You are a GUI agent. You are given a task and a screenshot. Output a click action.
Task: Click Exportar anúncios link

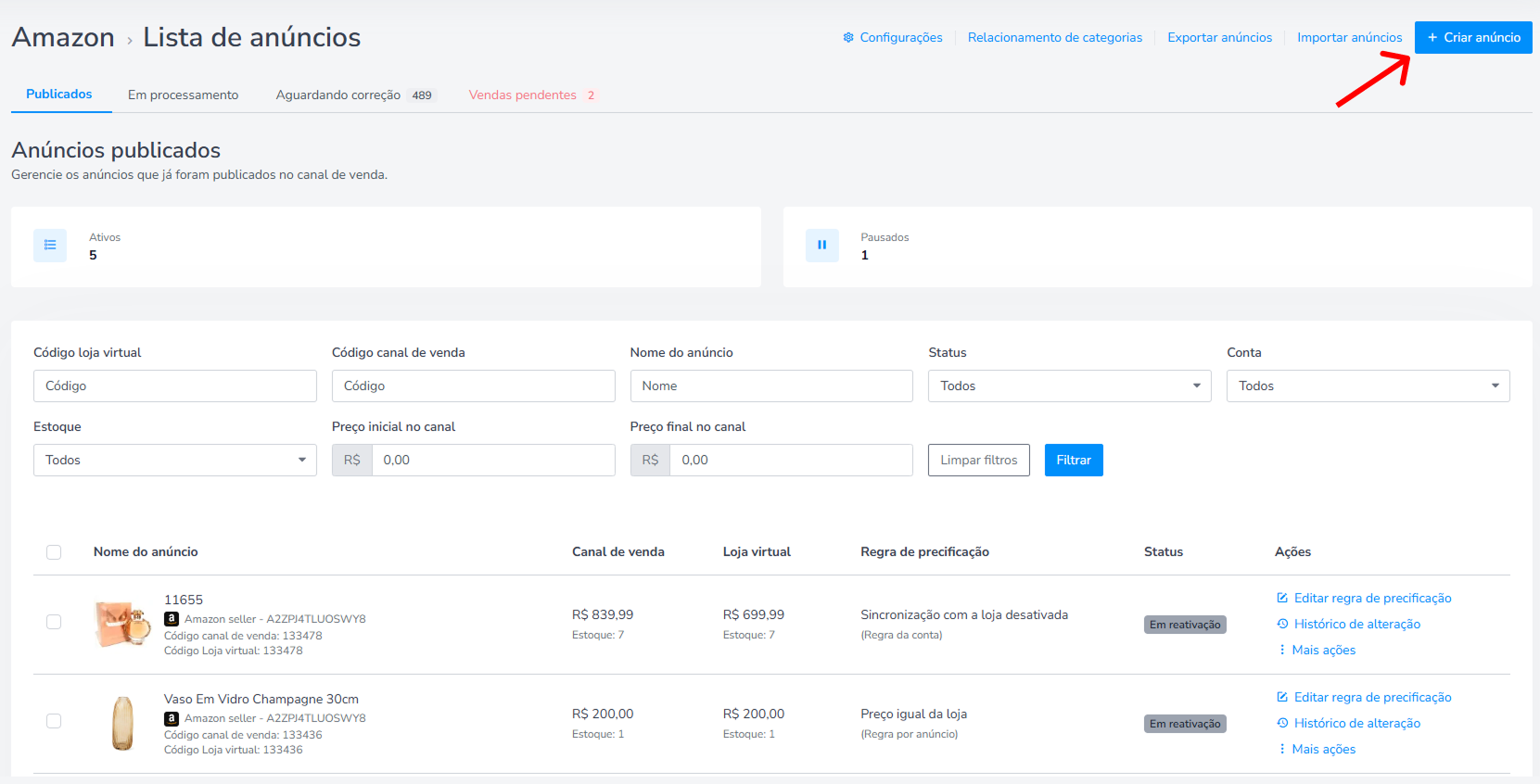[x=1219, y=38]
